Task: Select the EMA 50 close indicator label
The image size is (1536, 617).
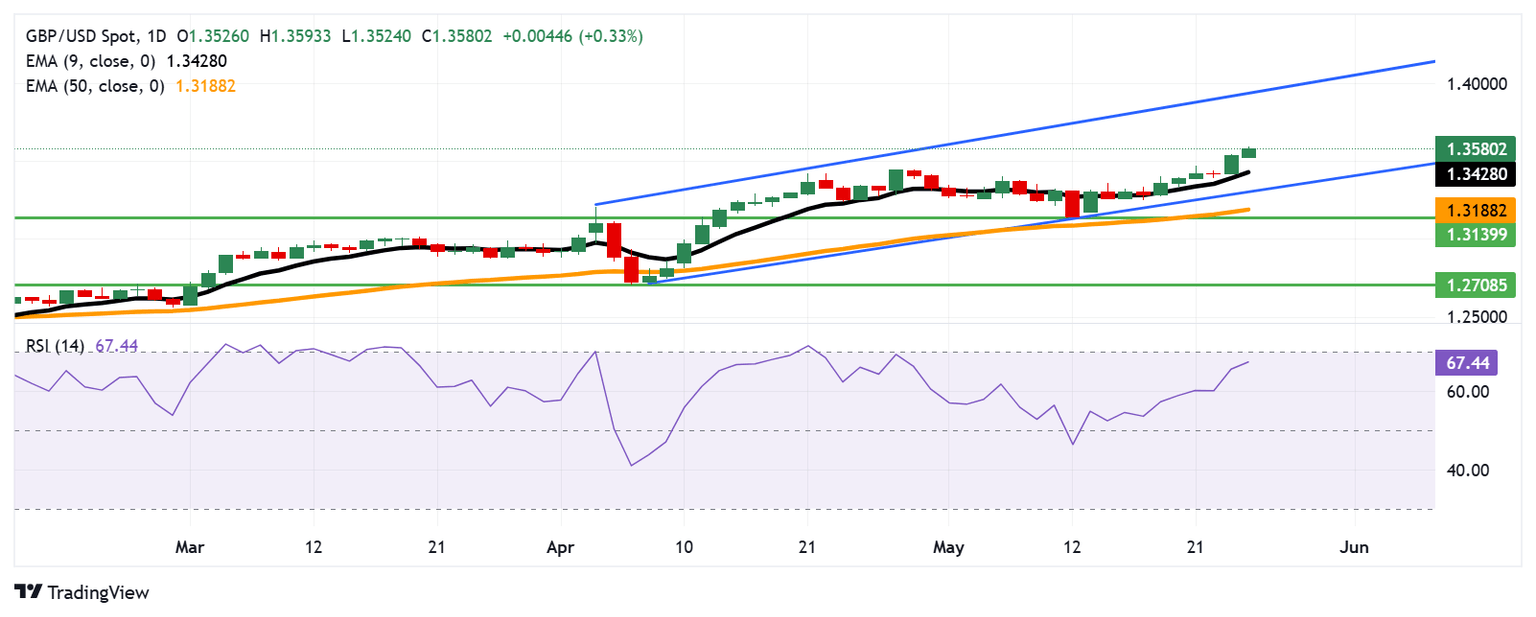Action: coord(97,86)
